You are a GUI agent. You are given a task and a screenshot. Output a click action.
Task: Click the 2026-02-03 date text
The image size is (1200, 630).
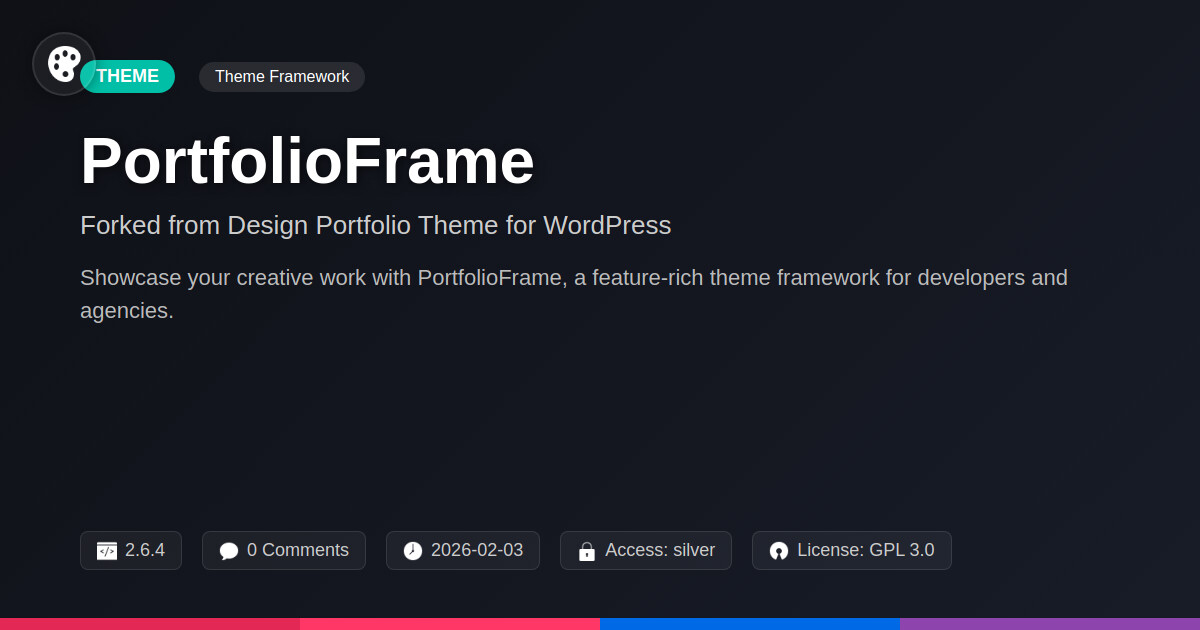pos(477,550)
